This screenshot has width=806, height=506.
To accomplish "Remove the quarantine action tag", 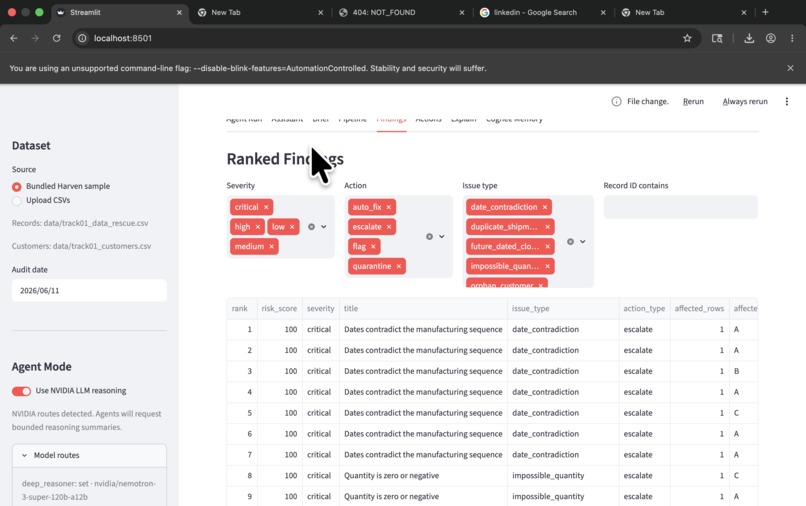I will [x=398, y=266].
